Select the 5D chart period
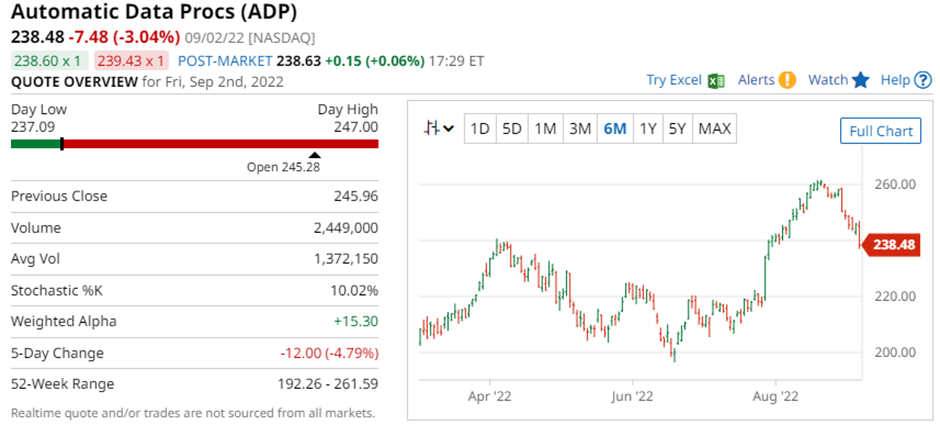The width and height of the screenshot is (940, 425). (512, 128)
